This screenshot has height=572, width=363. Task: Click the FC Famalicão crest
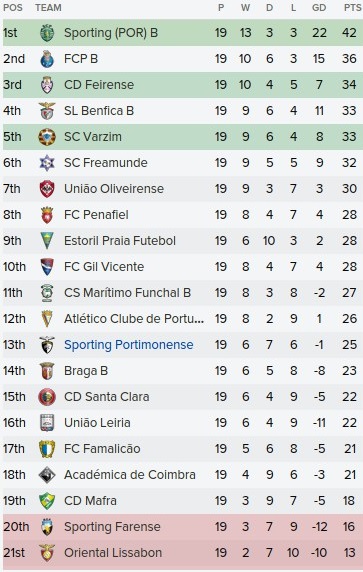coord(47,449)
